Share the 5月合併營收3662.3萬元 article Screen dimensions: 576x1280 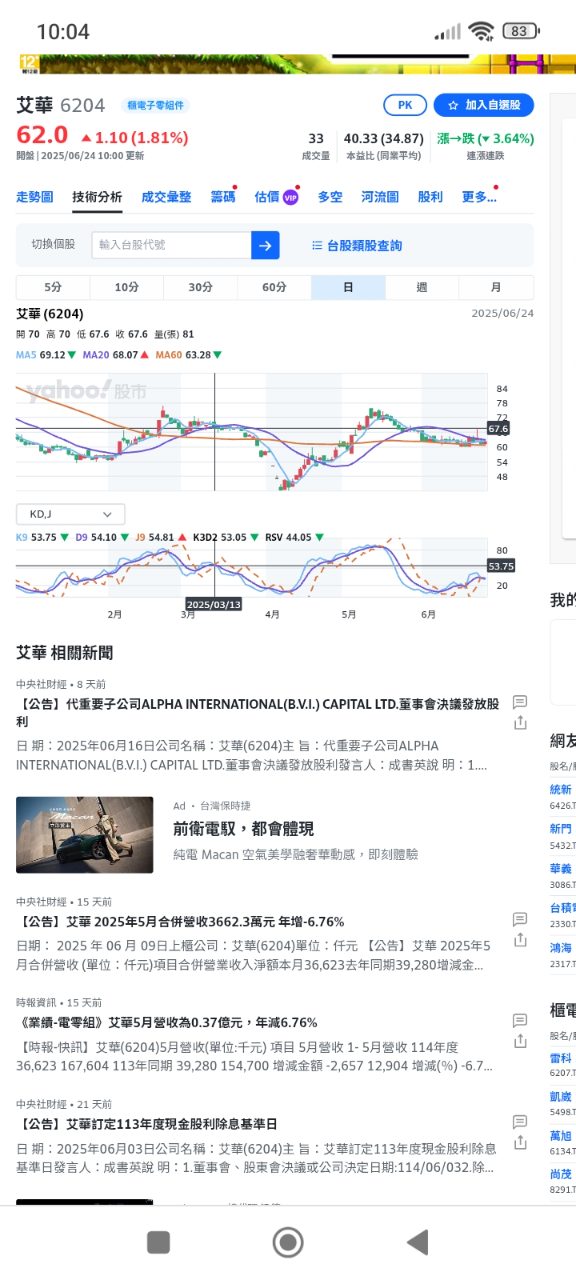pyautogui.click(x=520, y=940)
